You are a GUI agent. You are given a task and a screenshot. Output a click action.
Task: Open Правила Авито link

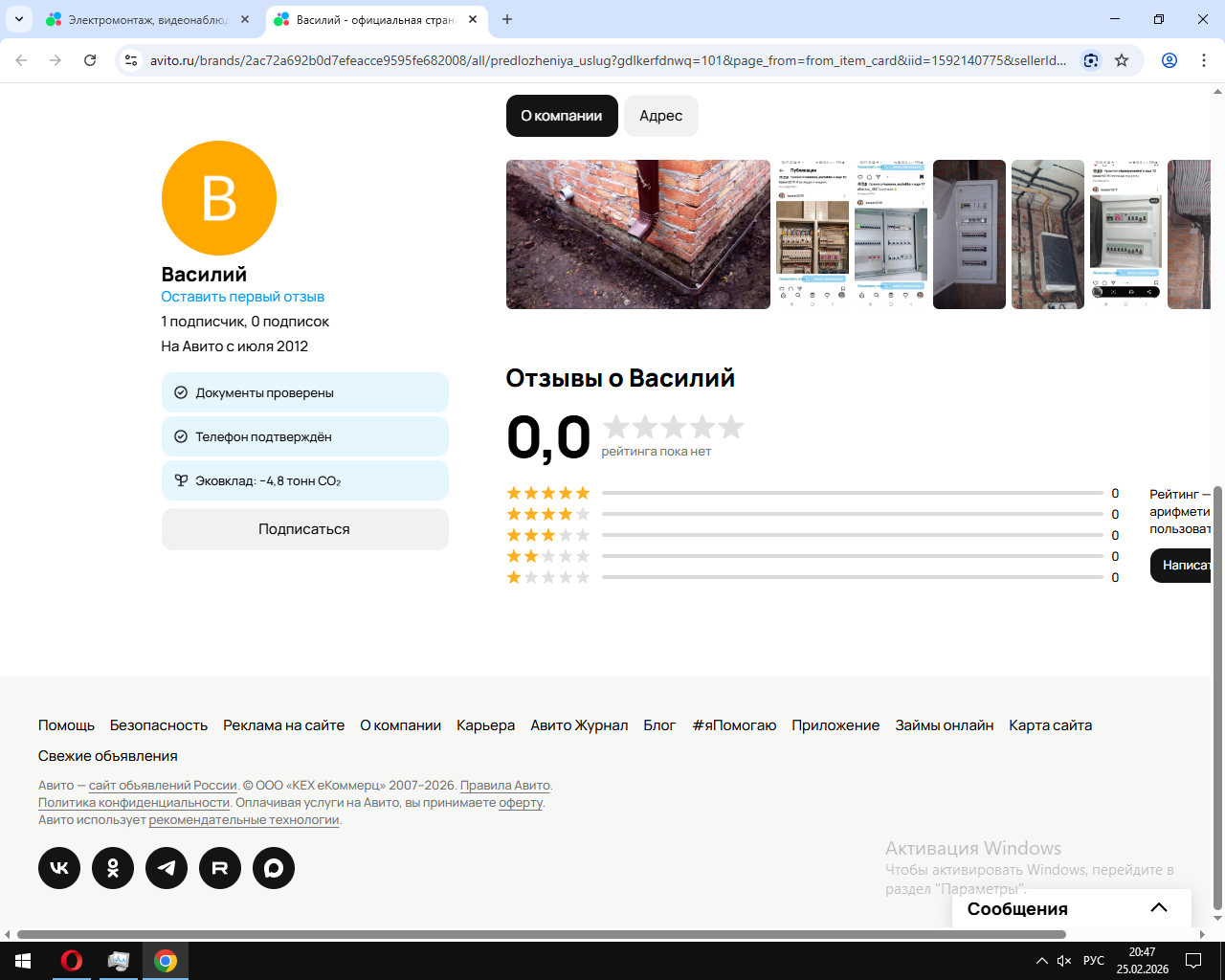click(505, 786)
